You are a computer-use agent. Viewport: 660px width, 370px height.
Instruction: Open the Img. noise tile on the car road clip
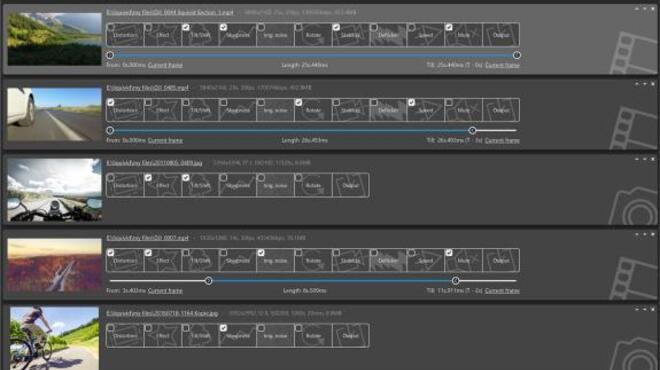point(276,110)
